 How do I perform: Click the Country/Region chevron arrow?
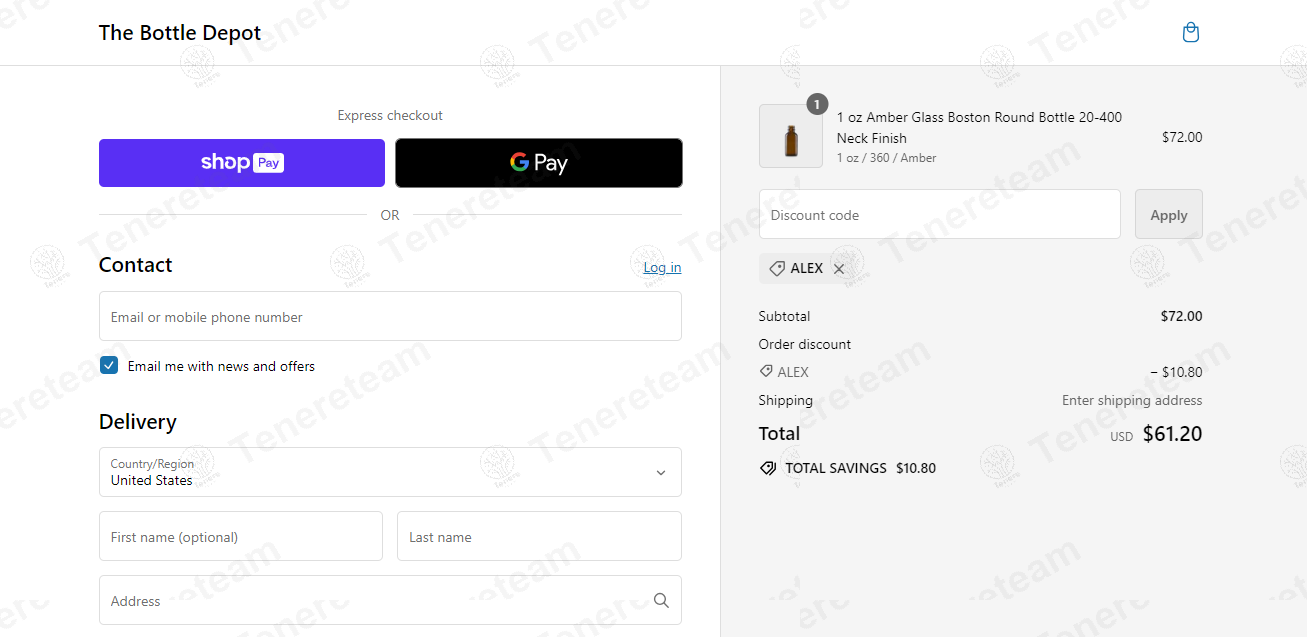coord(660,473)
